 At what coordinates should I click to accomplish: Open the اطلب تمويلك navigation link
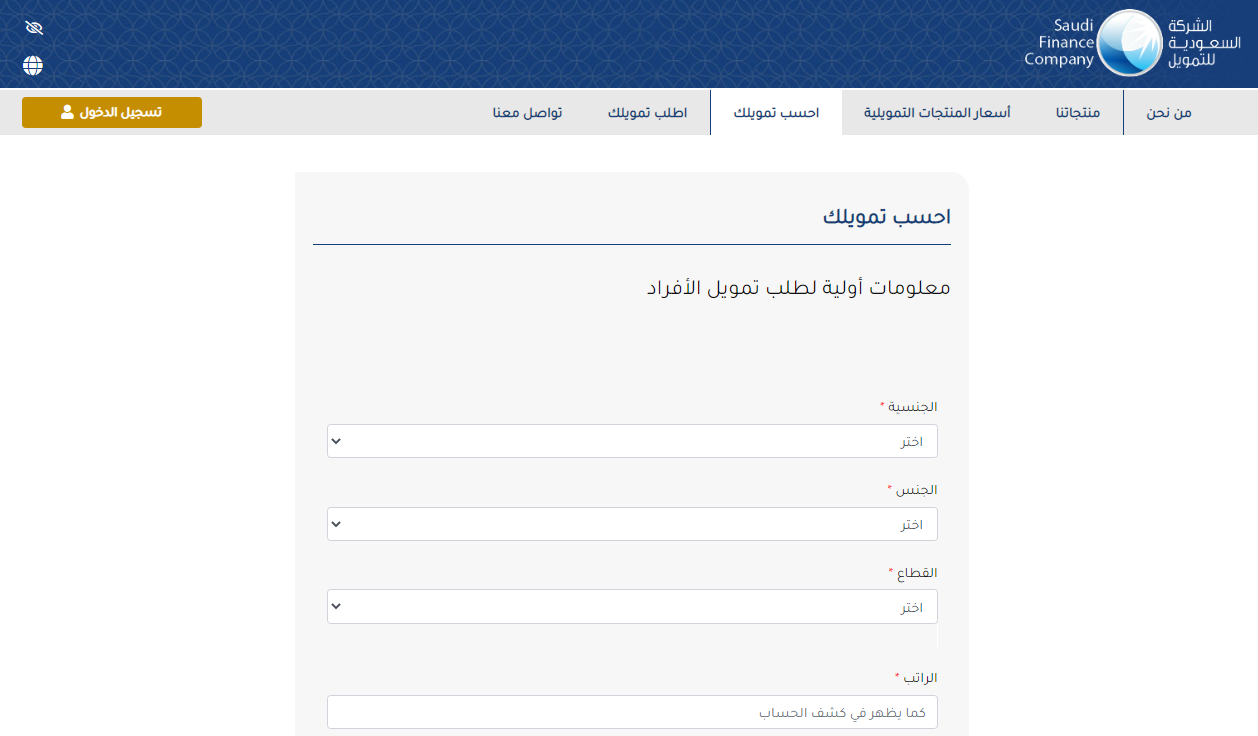pyautogui.click(x=647, y=112)
